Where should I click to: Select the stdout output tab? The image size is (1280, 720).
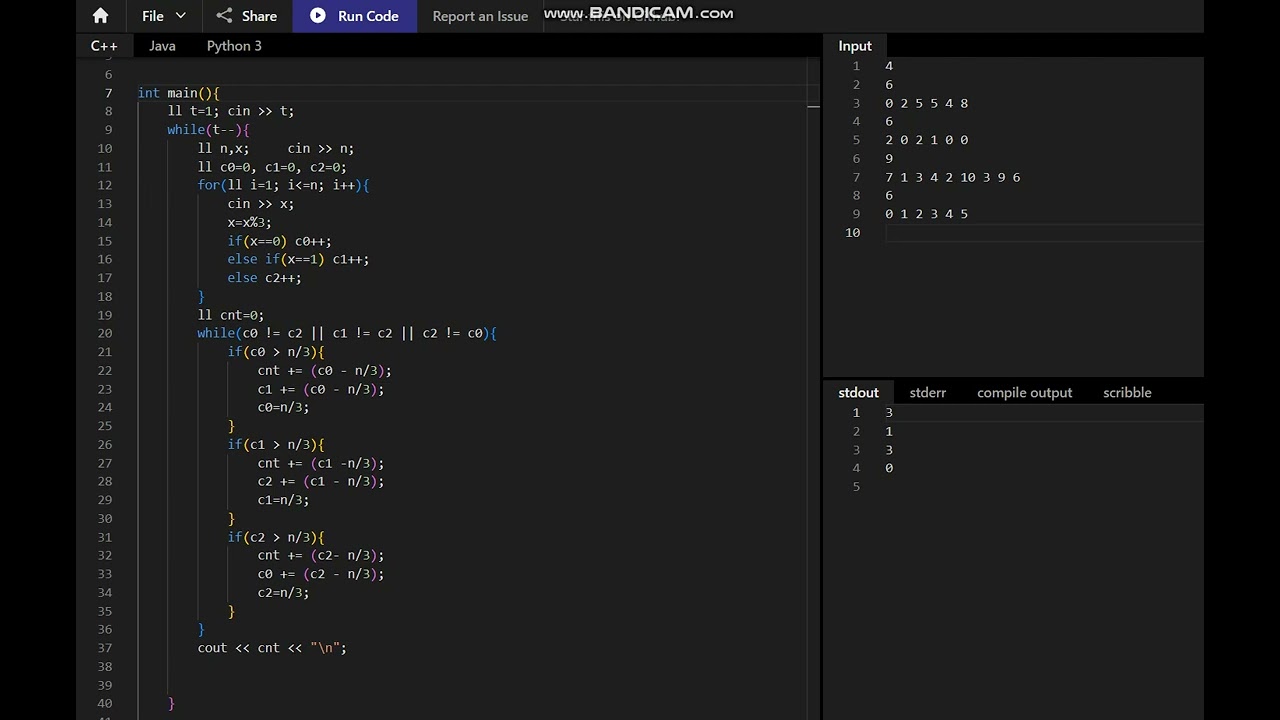tap(858, 393)
